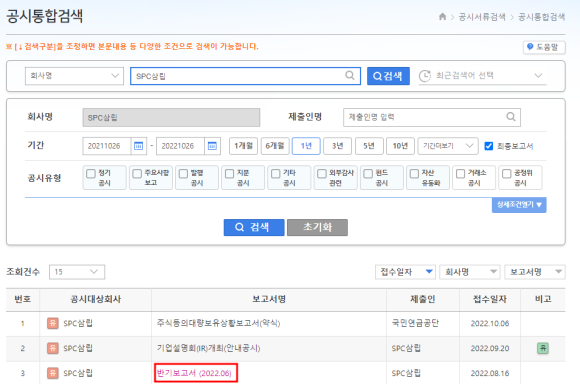Select the 10년 period button

click(400, 146)
